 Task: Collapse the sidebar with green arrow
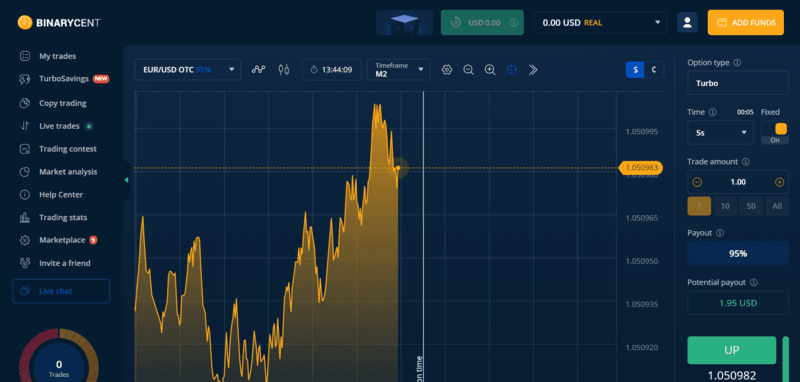point(126,180)
